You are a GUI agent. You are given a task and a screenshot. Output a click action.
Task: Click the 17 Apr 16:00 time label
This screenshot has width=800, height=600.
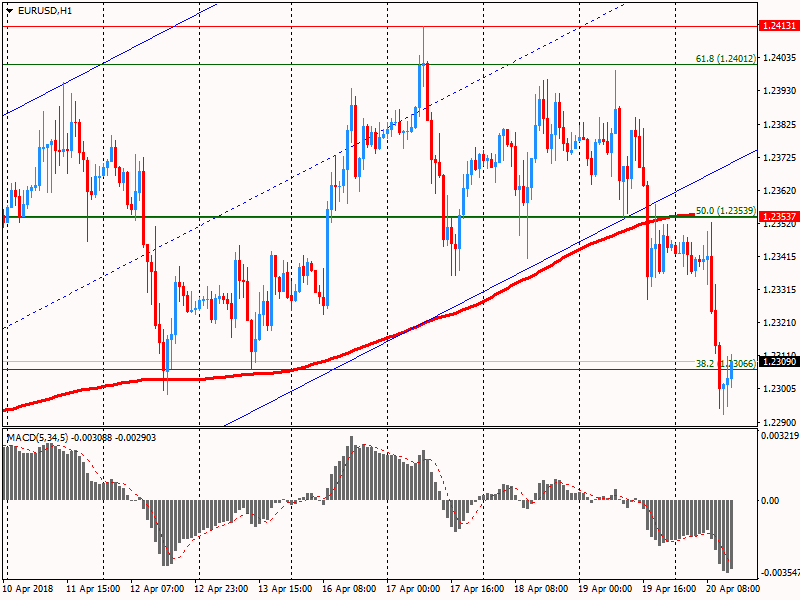(475, 590)
